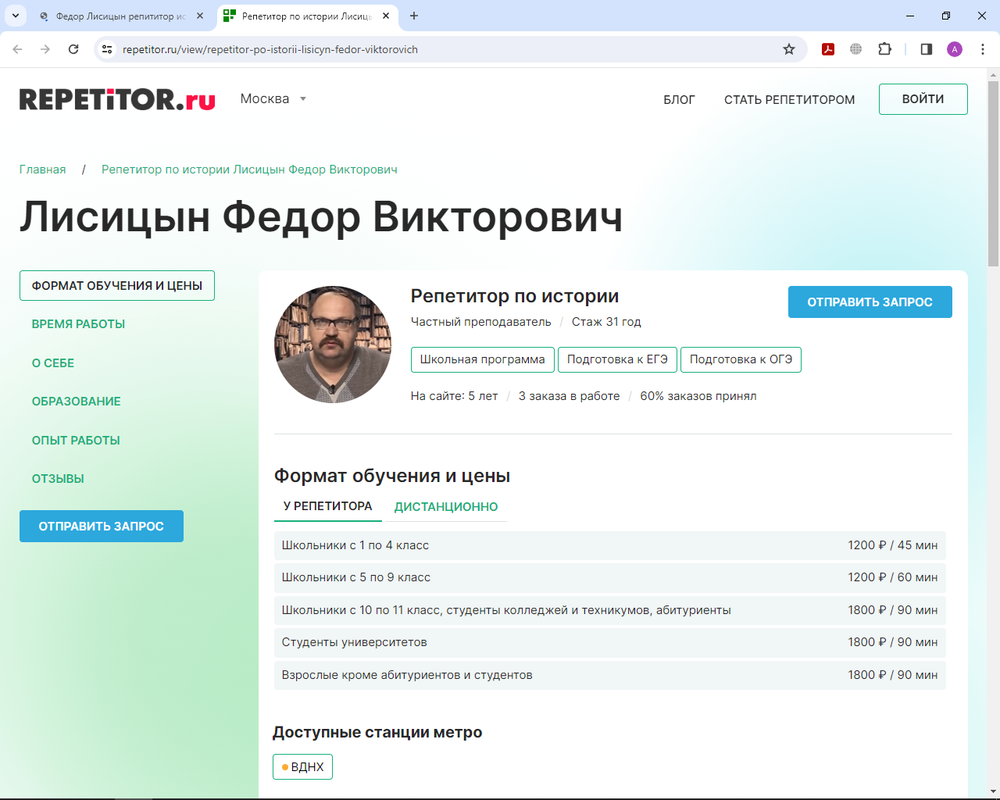Select ФОРМАТ ОБУЧЕНИЯ И ЦЕНЫ sidebar item
The image size is (1000, 800).
[x=117, y=286]
